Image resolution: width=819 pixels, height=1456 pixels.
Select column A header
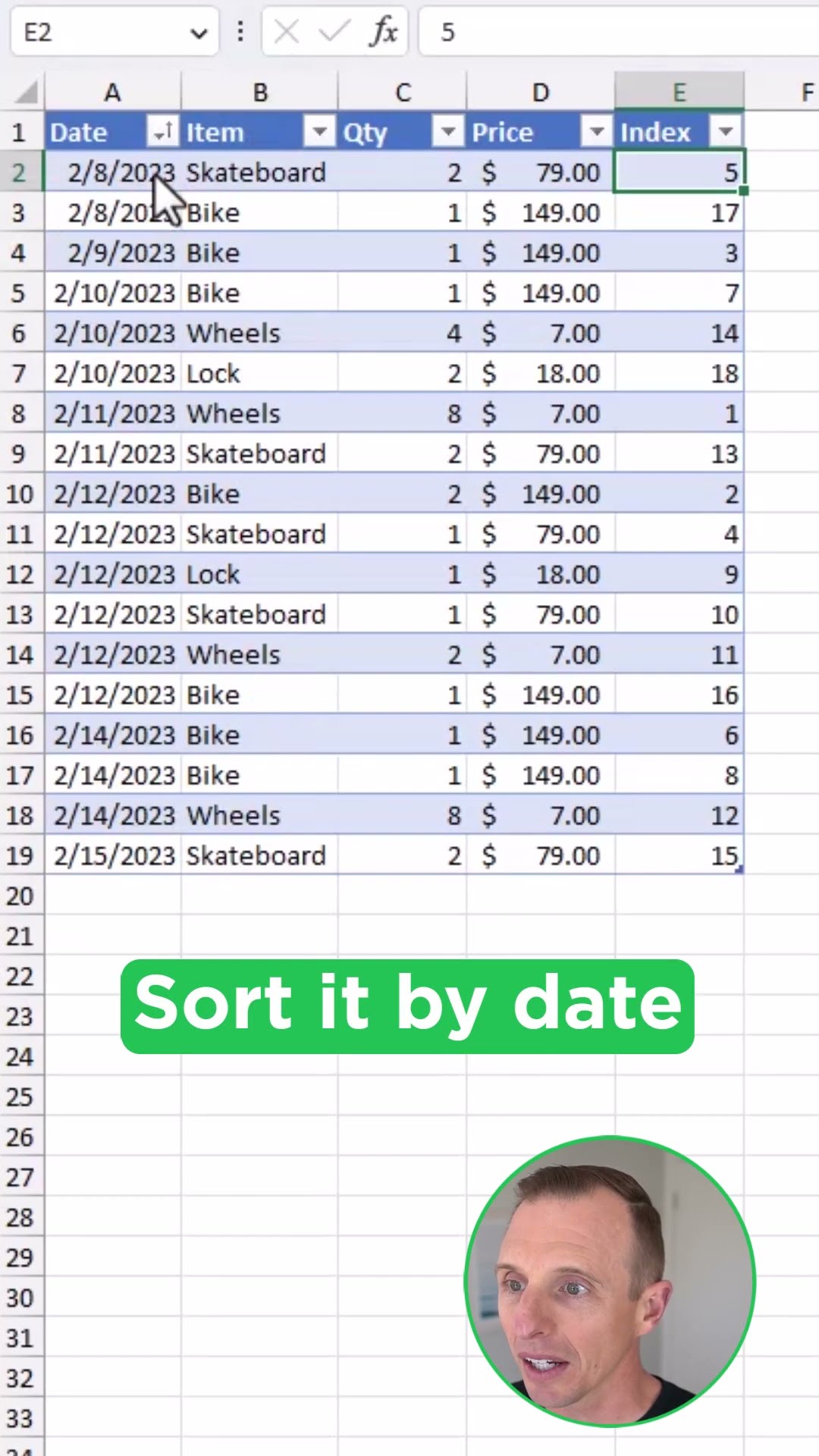[112, 93]
